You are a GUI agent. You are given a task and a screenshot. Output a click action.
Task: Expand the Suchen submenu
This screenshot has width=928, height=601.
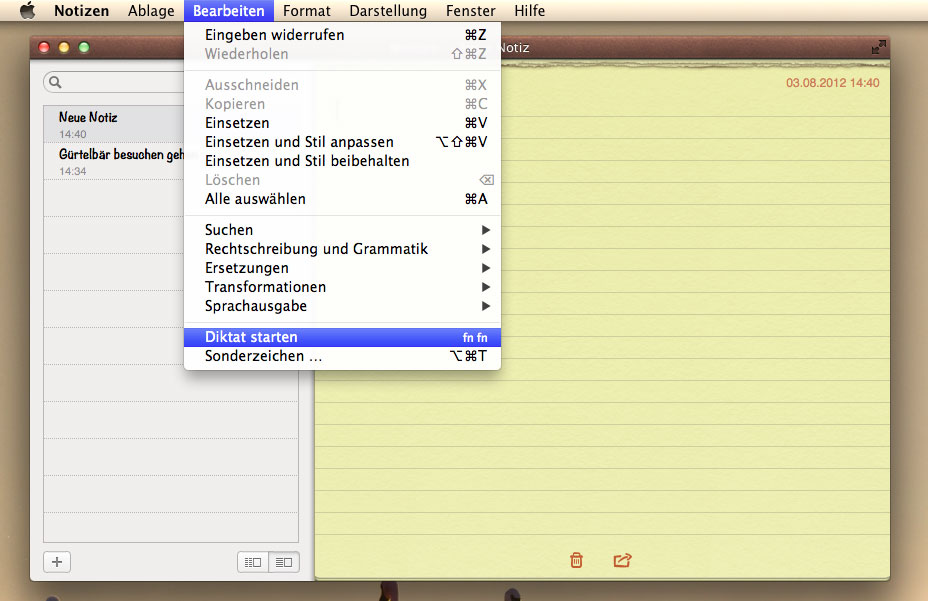[342, 230]
